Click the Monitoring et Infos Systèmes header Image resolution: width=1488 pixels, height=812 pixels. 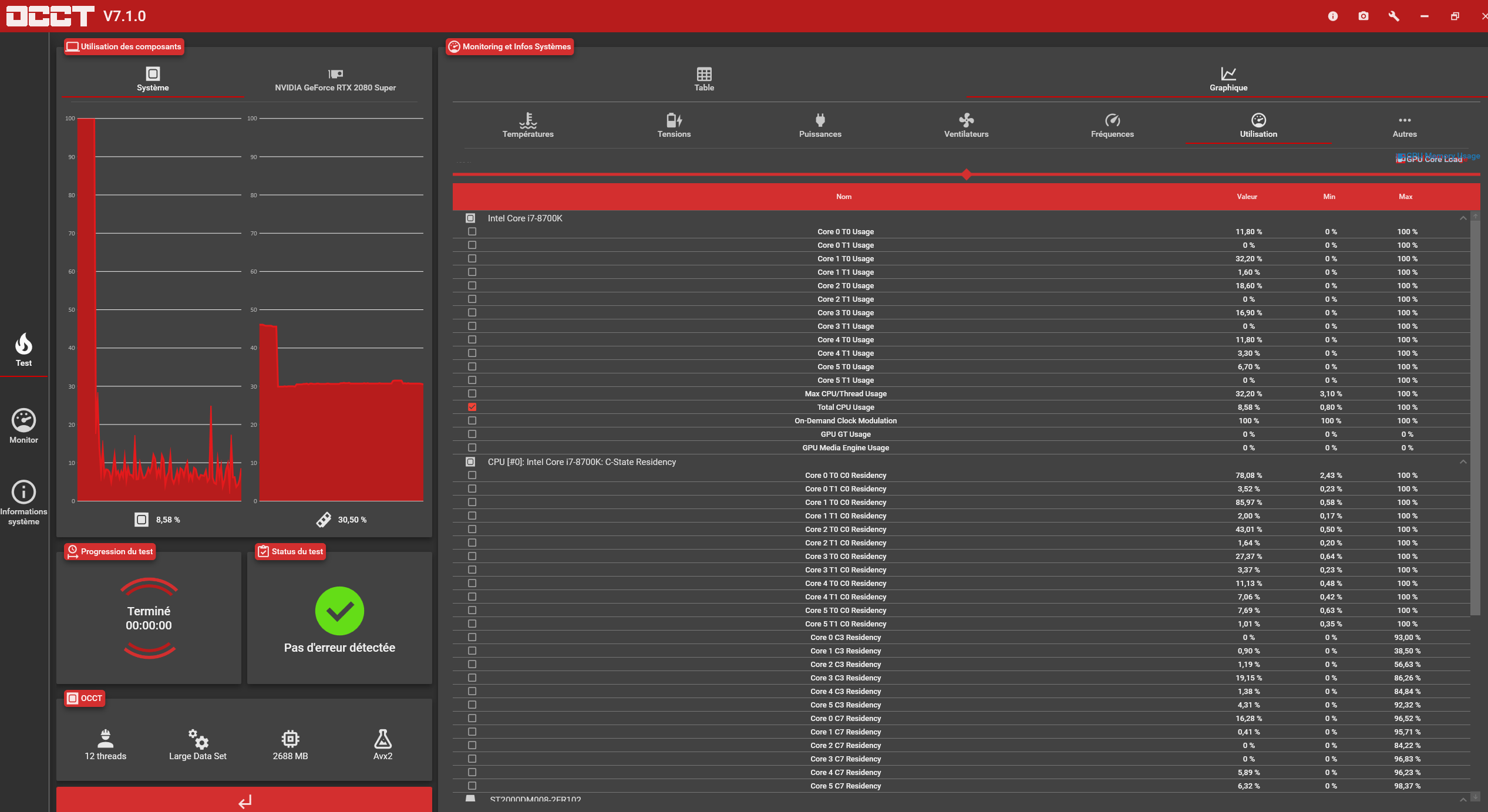pos(510,46)
